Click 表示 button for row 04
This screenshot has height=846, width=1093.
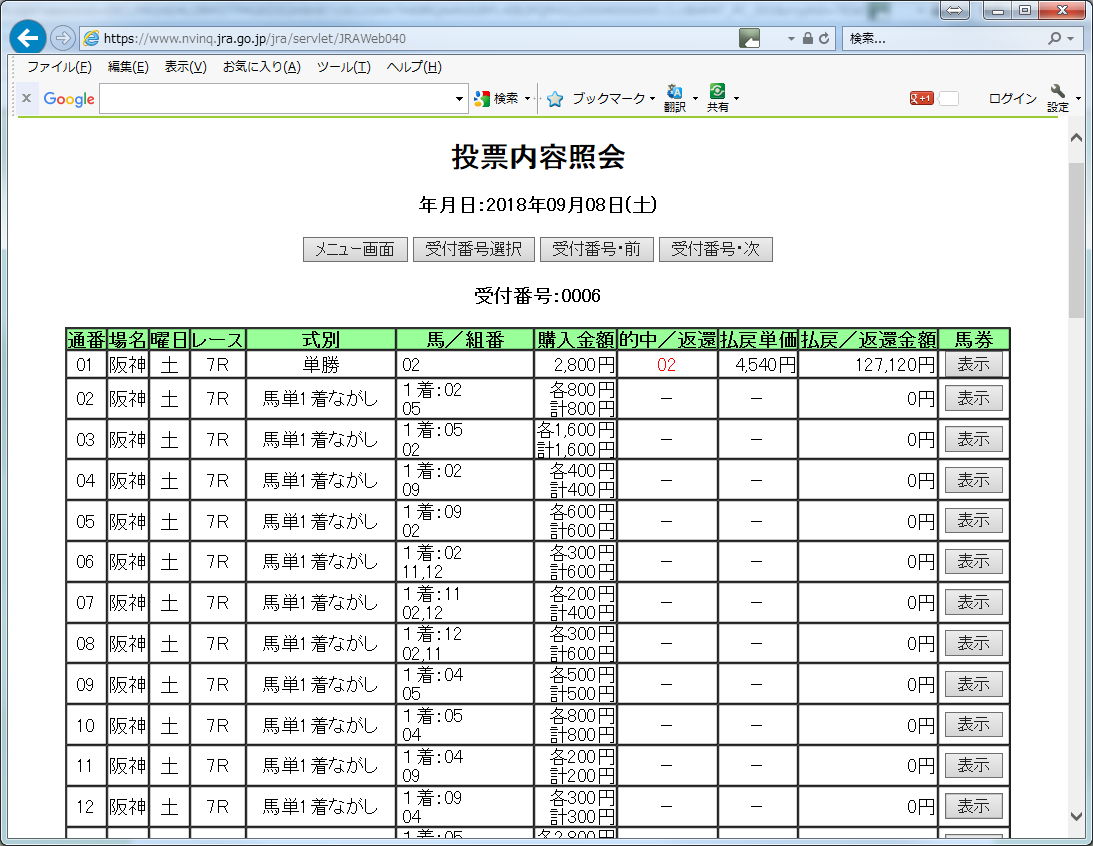coord(974,480)
